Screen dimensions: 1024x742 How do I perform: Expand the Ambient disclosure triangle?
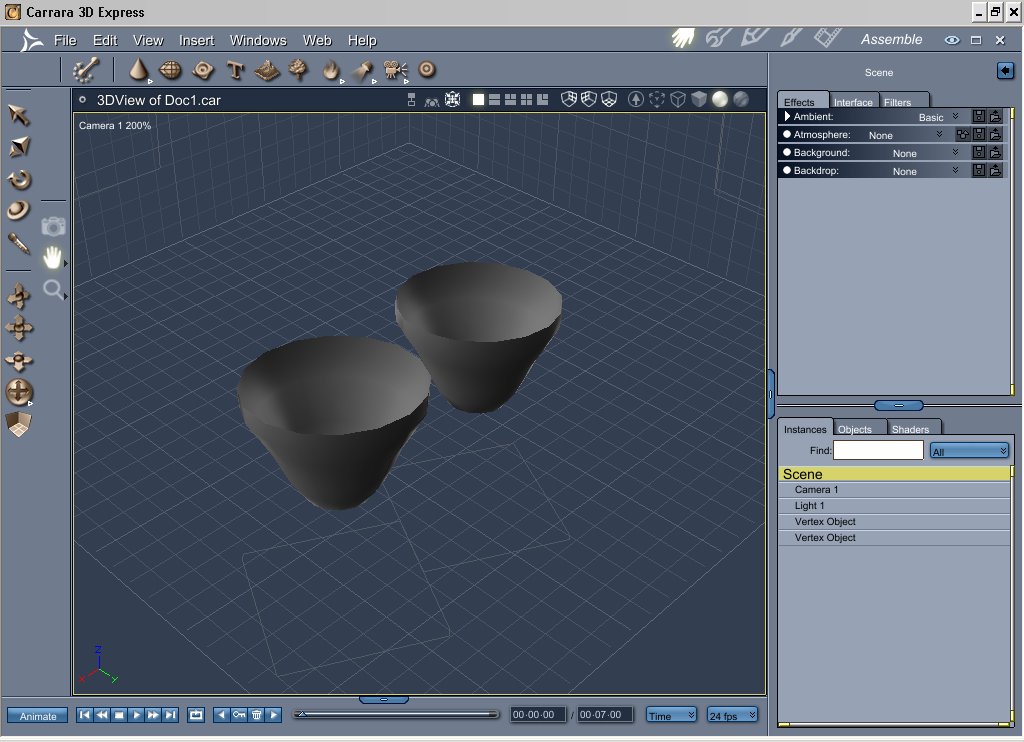(787, 117)
